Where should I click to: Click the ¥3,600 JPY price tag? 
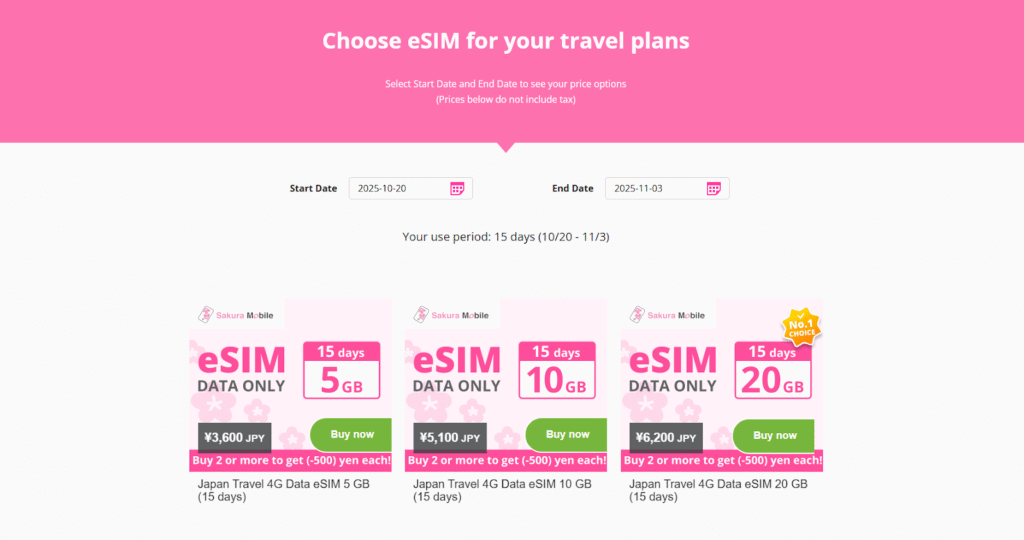point(236,437)
